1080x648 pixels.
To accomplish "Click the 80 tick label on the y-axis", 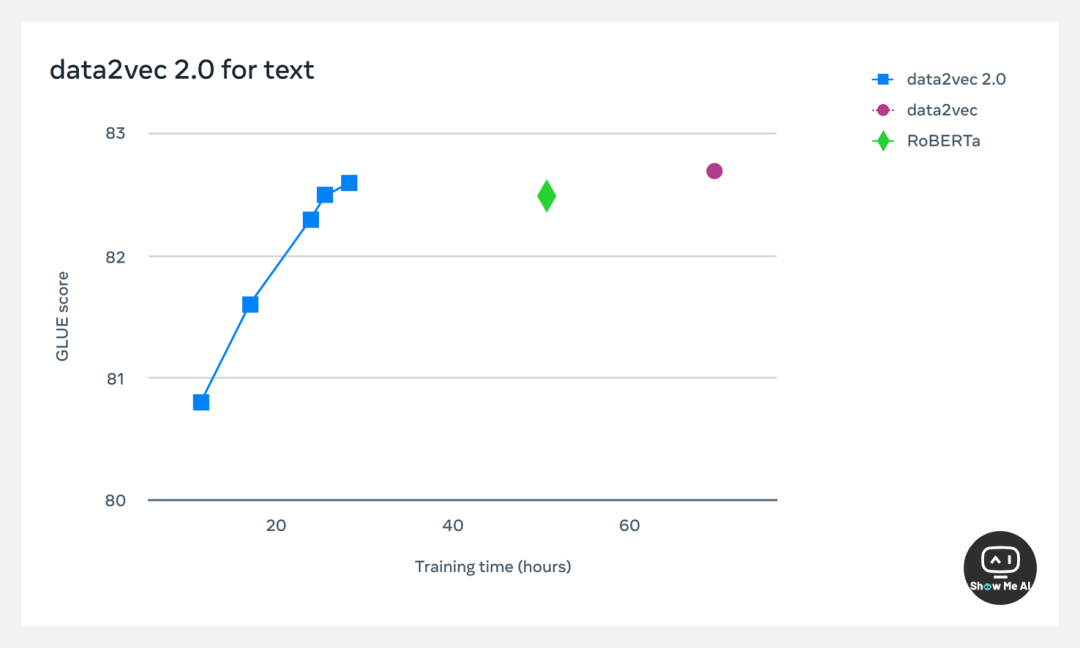I will [x=116, y=500].
